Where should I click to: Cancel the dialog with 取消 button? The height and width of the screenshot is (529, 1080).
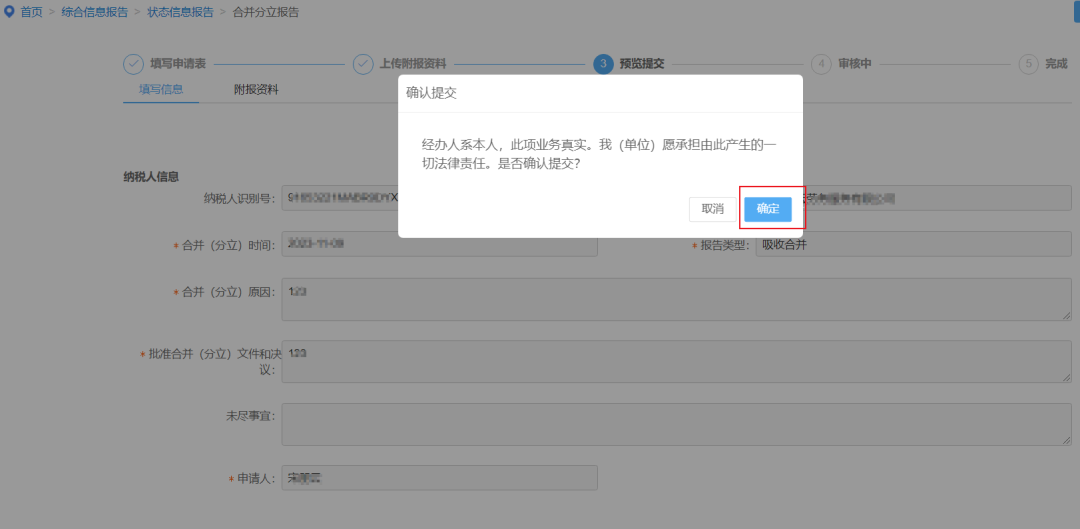coord(712,209)
